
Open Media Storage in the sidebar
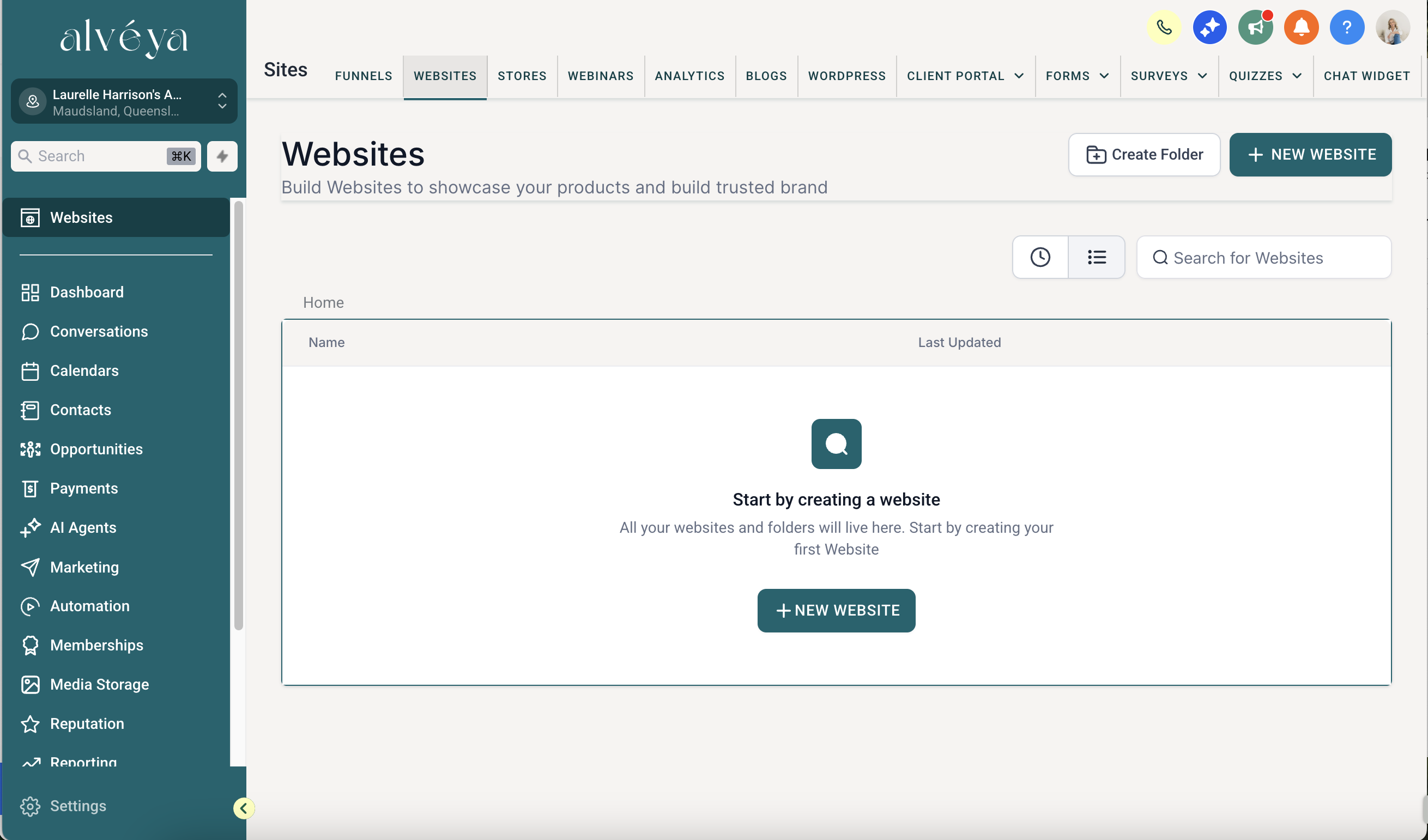tap(116, 684)
